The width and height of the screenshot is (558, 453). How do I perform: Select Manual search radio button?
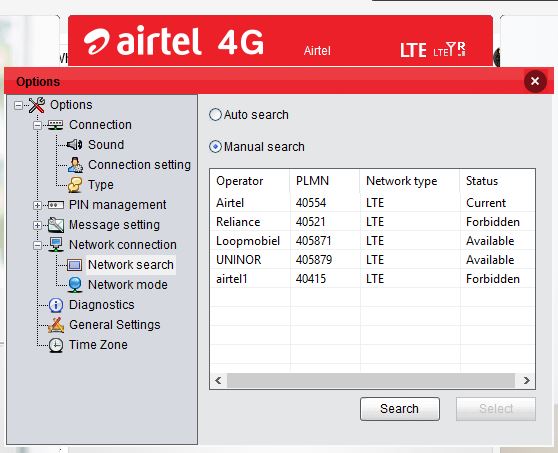[215, 146]
